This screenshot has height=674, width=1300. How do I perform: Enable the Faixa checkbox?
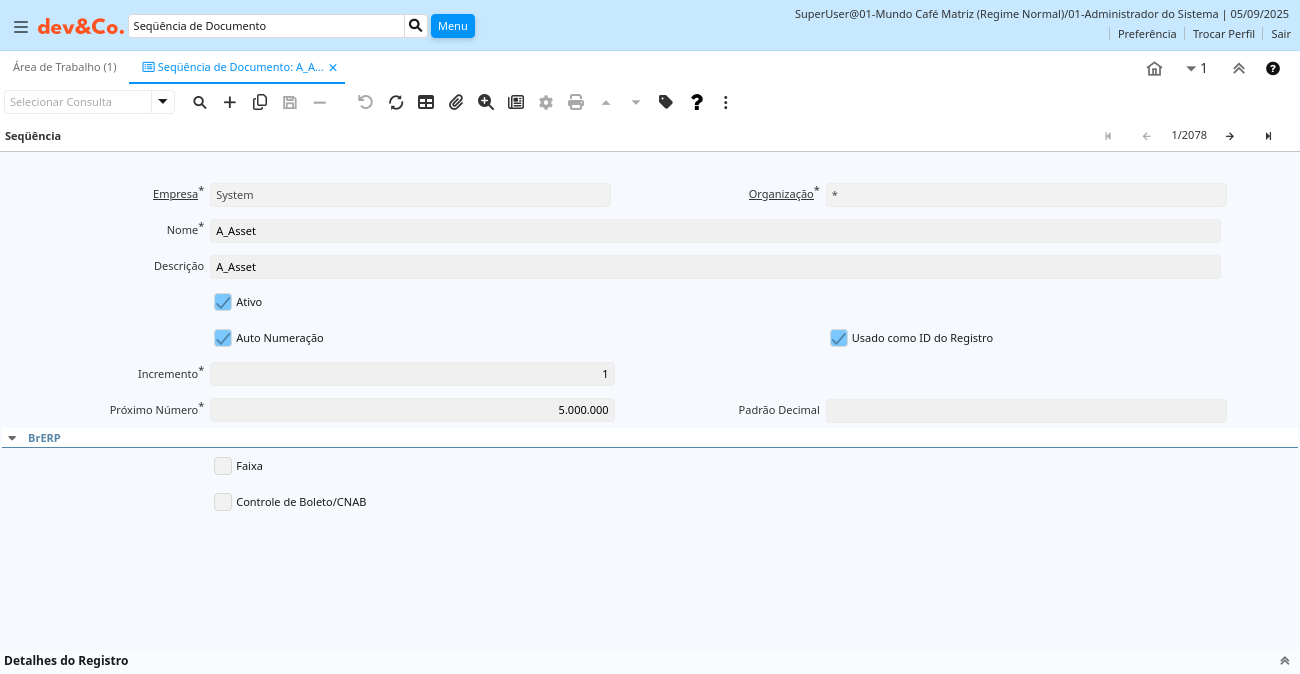click(x=223, y=466)
